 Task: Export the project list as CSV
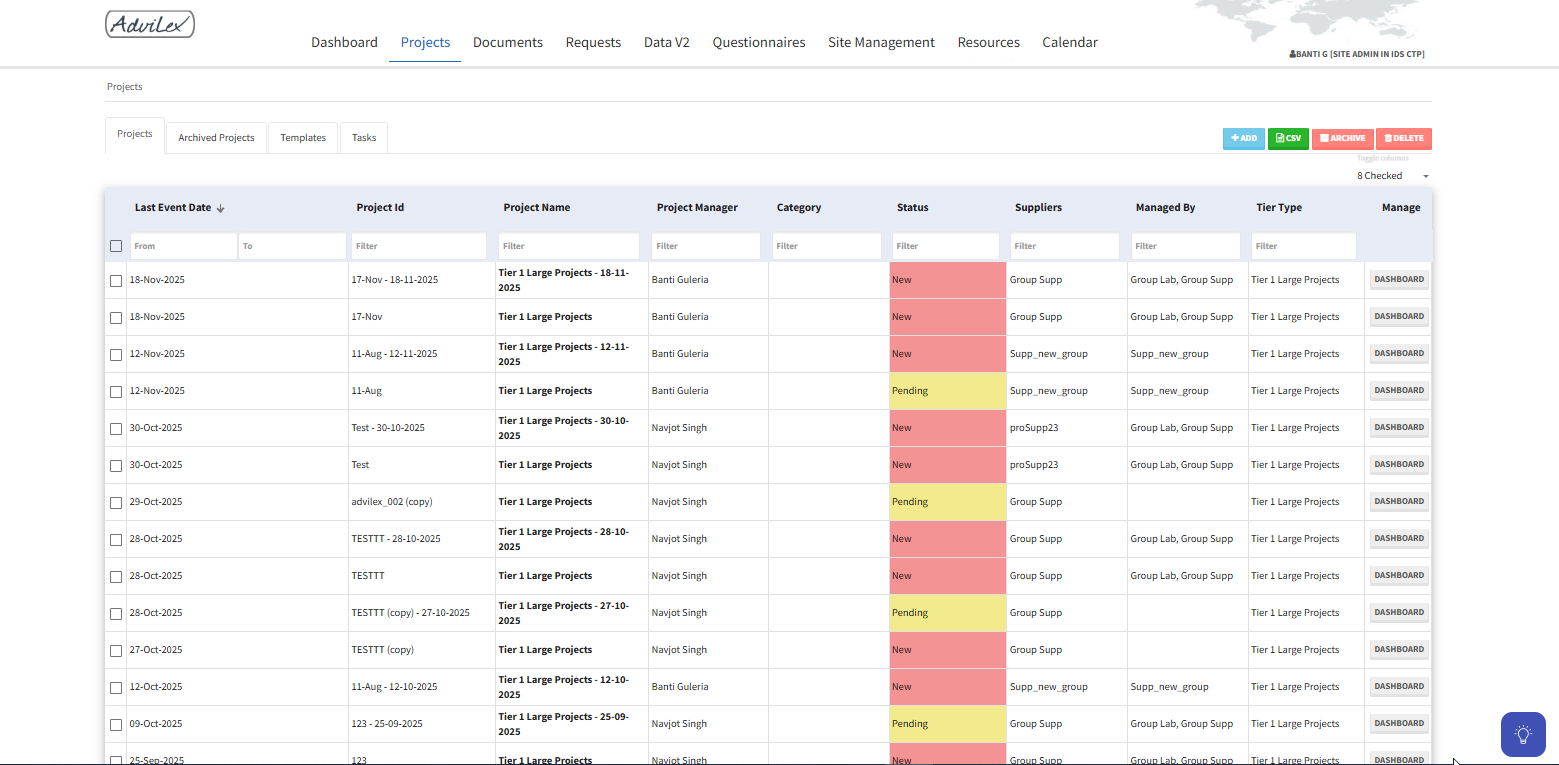(1288, 139)
